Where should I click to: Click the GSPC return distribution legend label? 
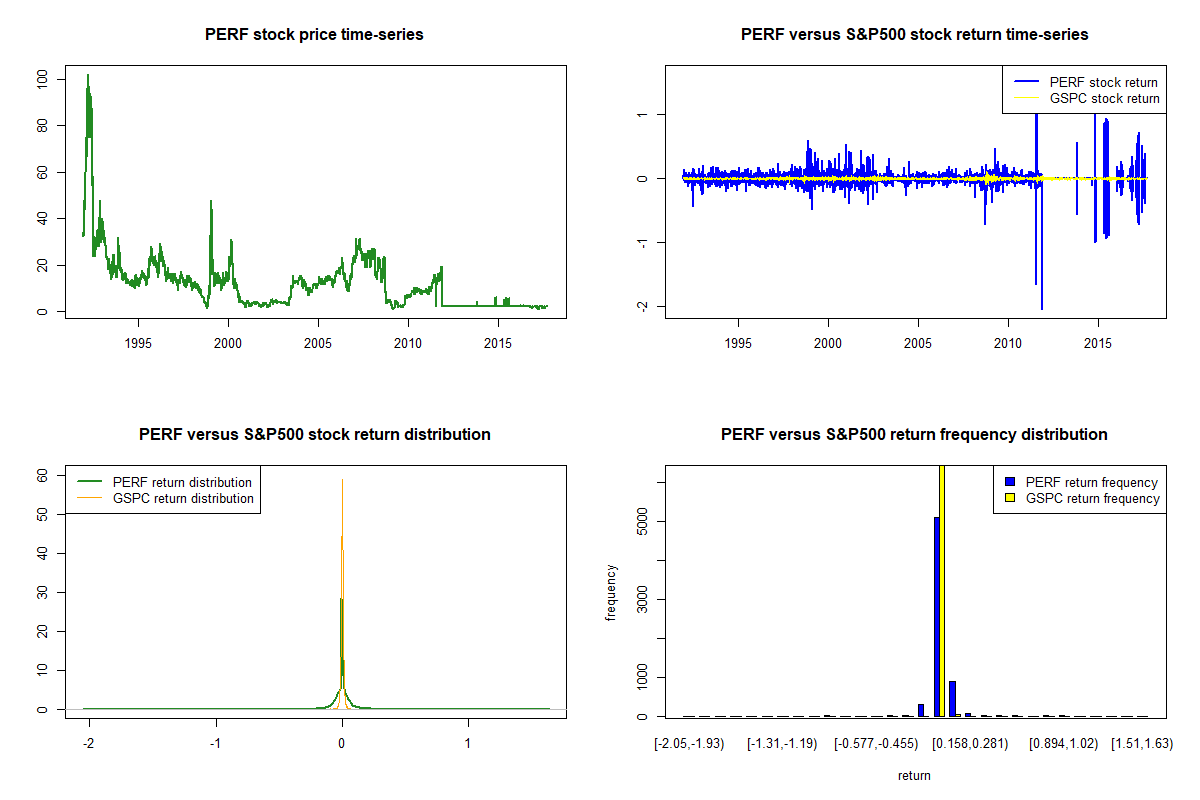pos(183,499)
